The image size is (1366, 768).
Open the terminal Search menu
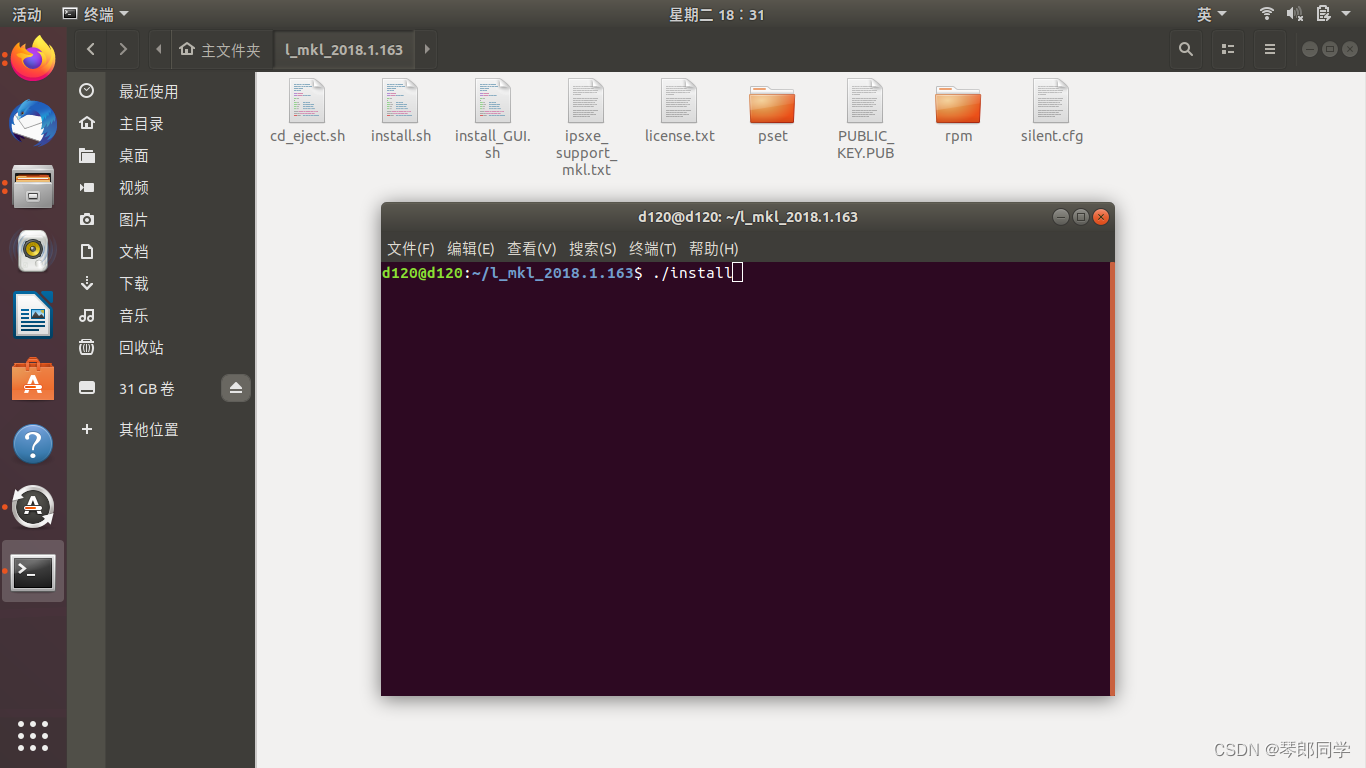coord(592,249)
